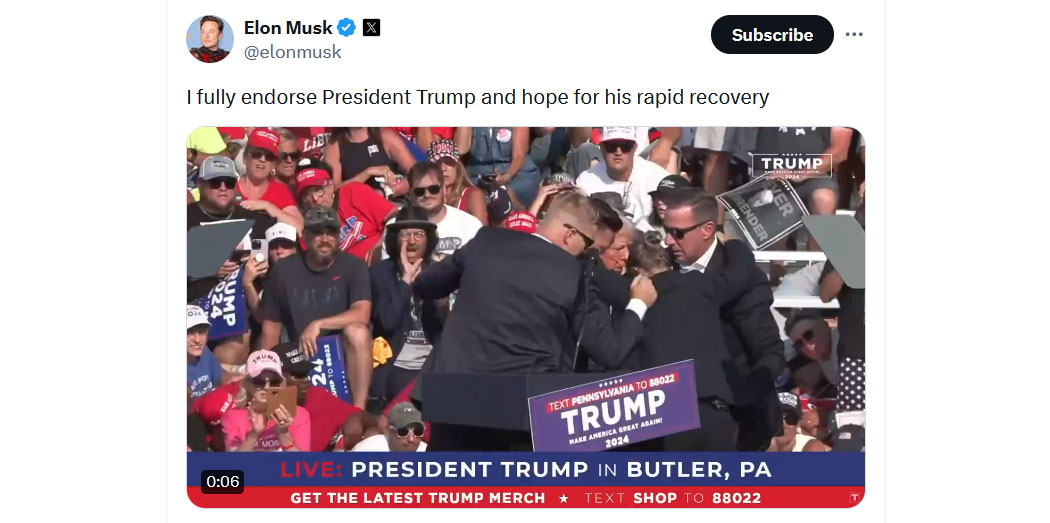Click the red T logo icon on video
1050x523 pixels.
click(854, 498)
